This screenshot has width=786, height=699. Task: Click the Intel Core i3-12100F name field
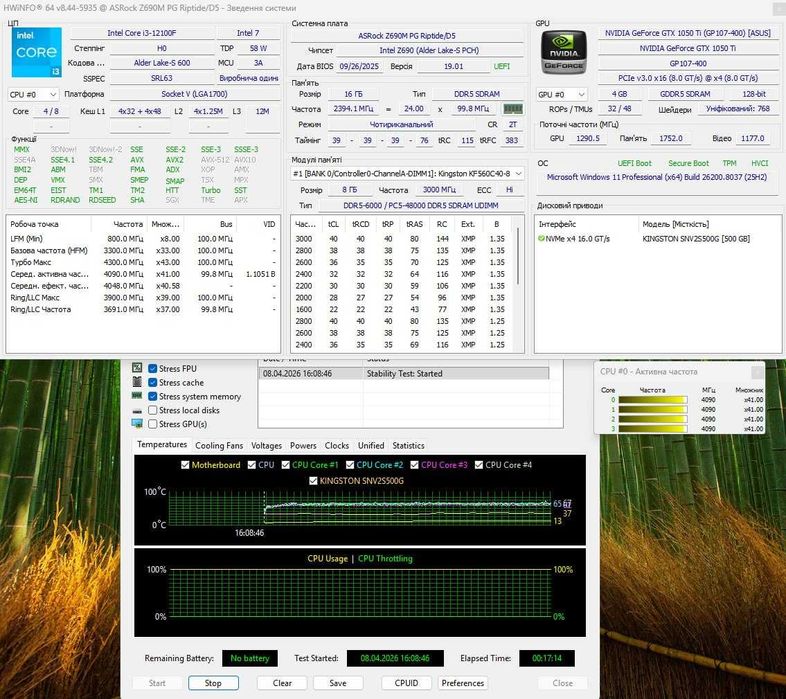pyautogui.click(x=141, y=33)
